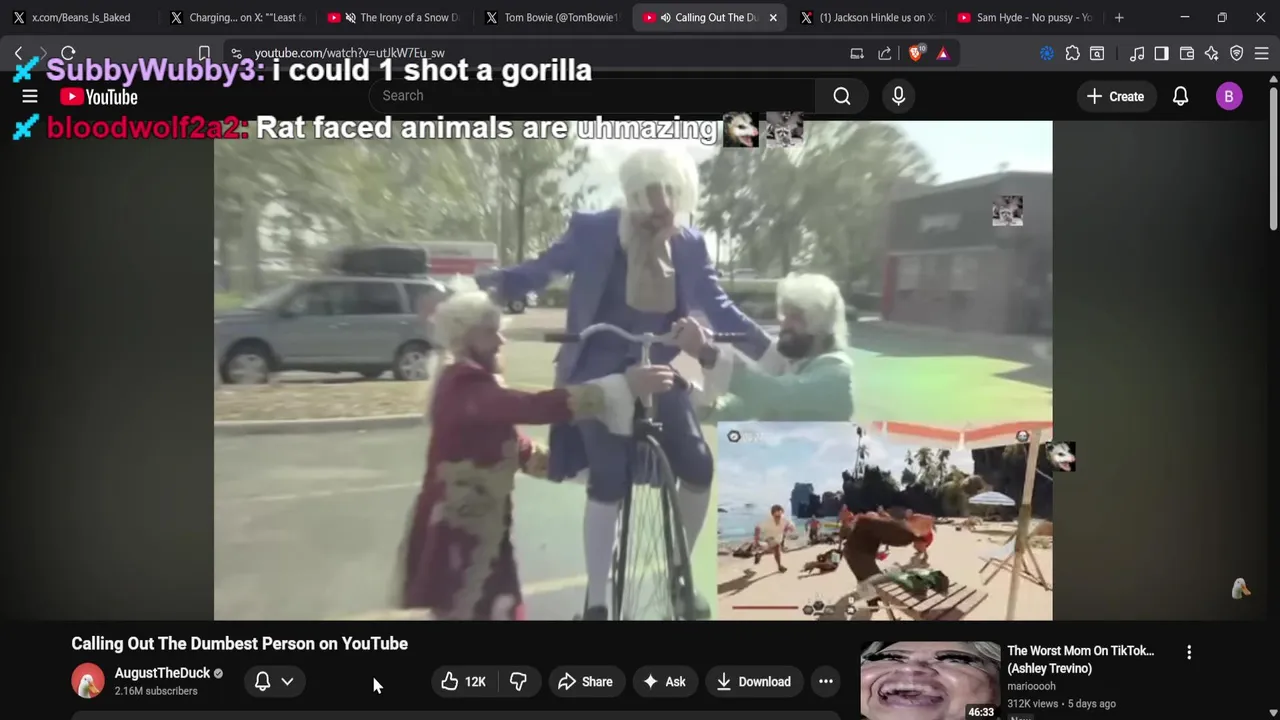Screen dimensions: 1280x720
Task: Switch to the Jackson Hinkle tab
Action: coord(868,18)
